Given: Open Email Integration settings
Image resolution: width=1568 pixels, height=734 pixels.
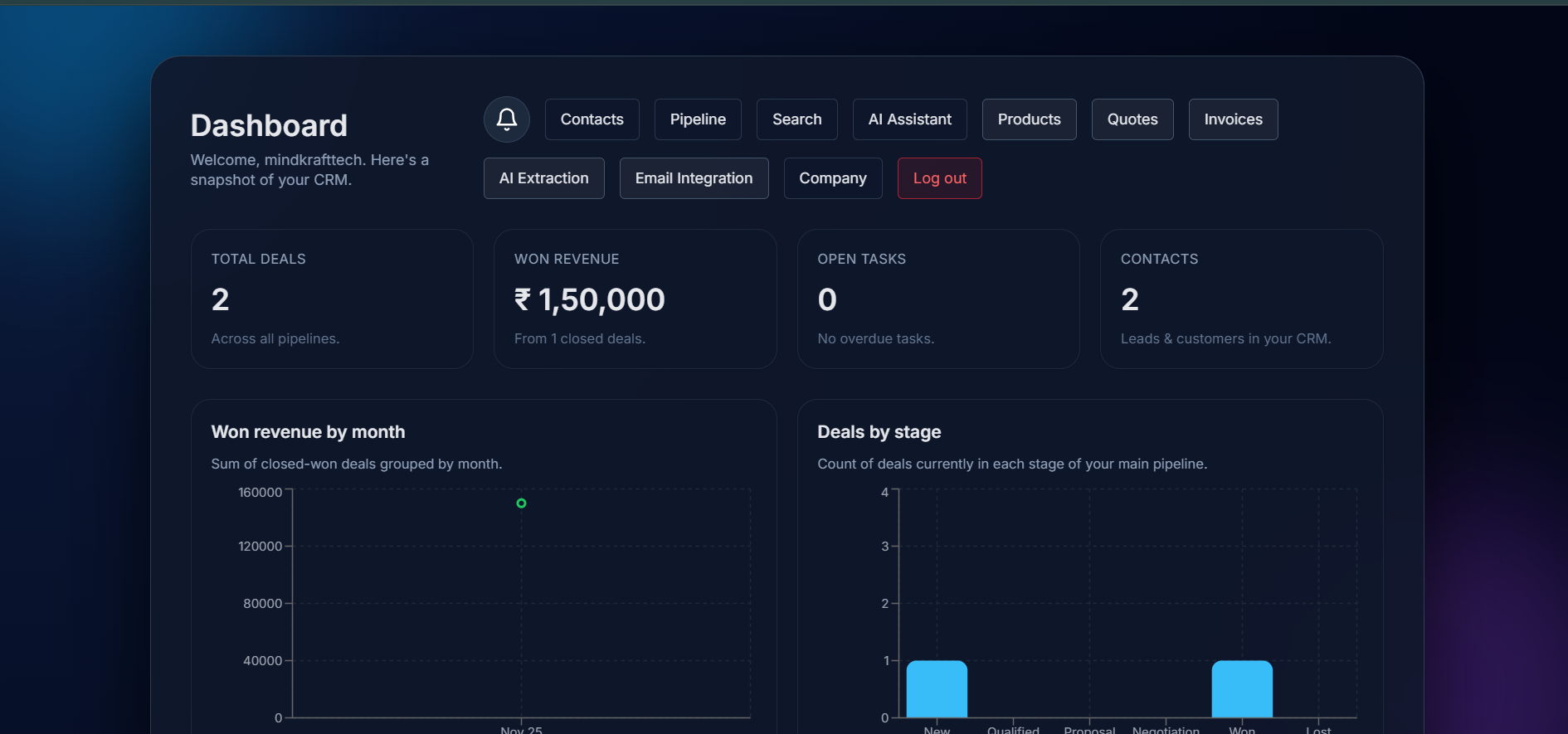Looking at the screenshot, I should tap(694, 178).
